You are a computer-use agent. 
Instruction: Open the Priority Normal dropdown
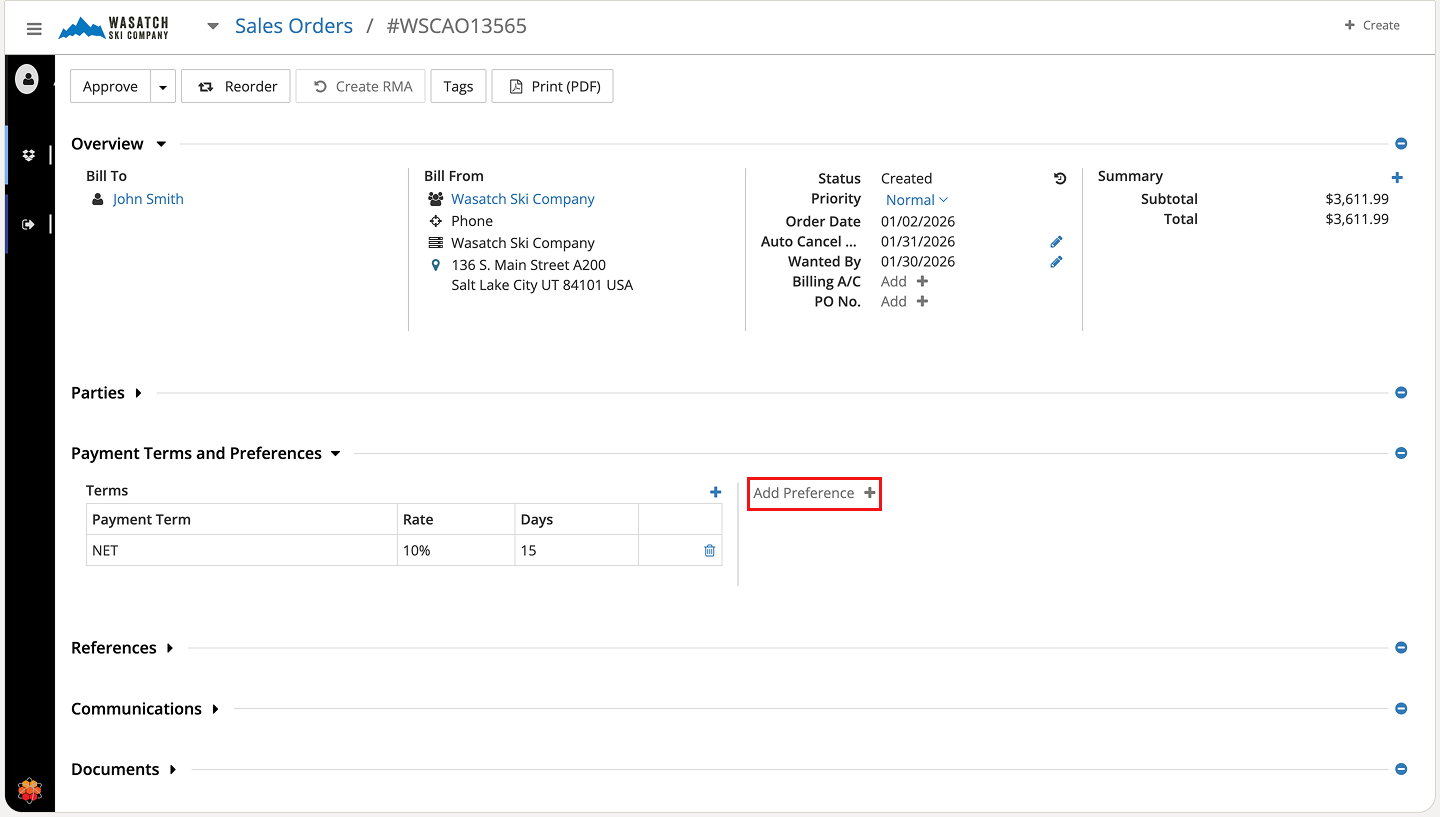[916, 200]
